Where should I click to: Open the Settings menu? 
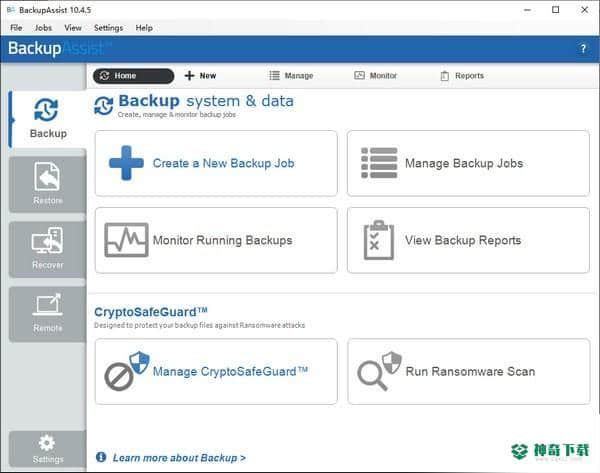(x=108, y=28)
